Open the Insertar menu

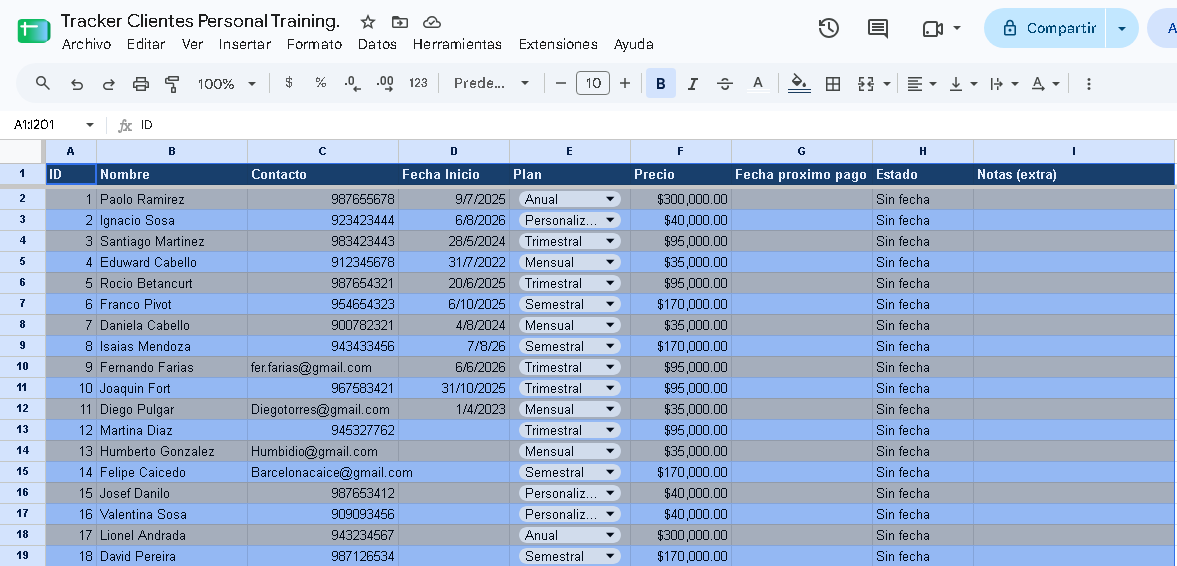245,44
